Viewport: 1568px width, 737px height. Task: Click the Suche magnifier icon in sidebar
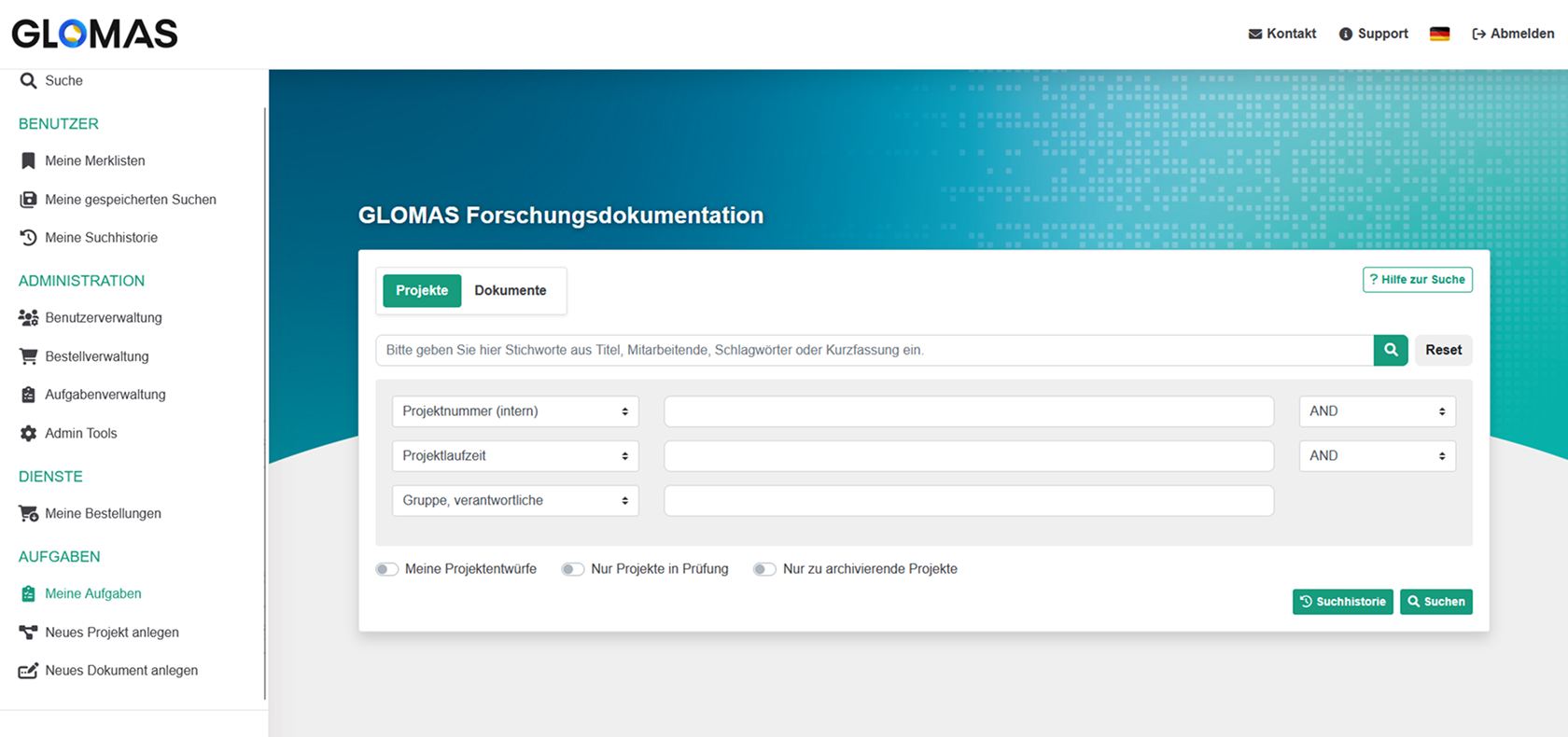click(x=28, y=81)
